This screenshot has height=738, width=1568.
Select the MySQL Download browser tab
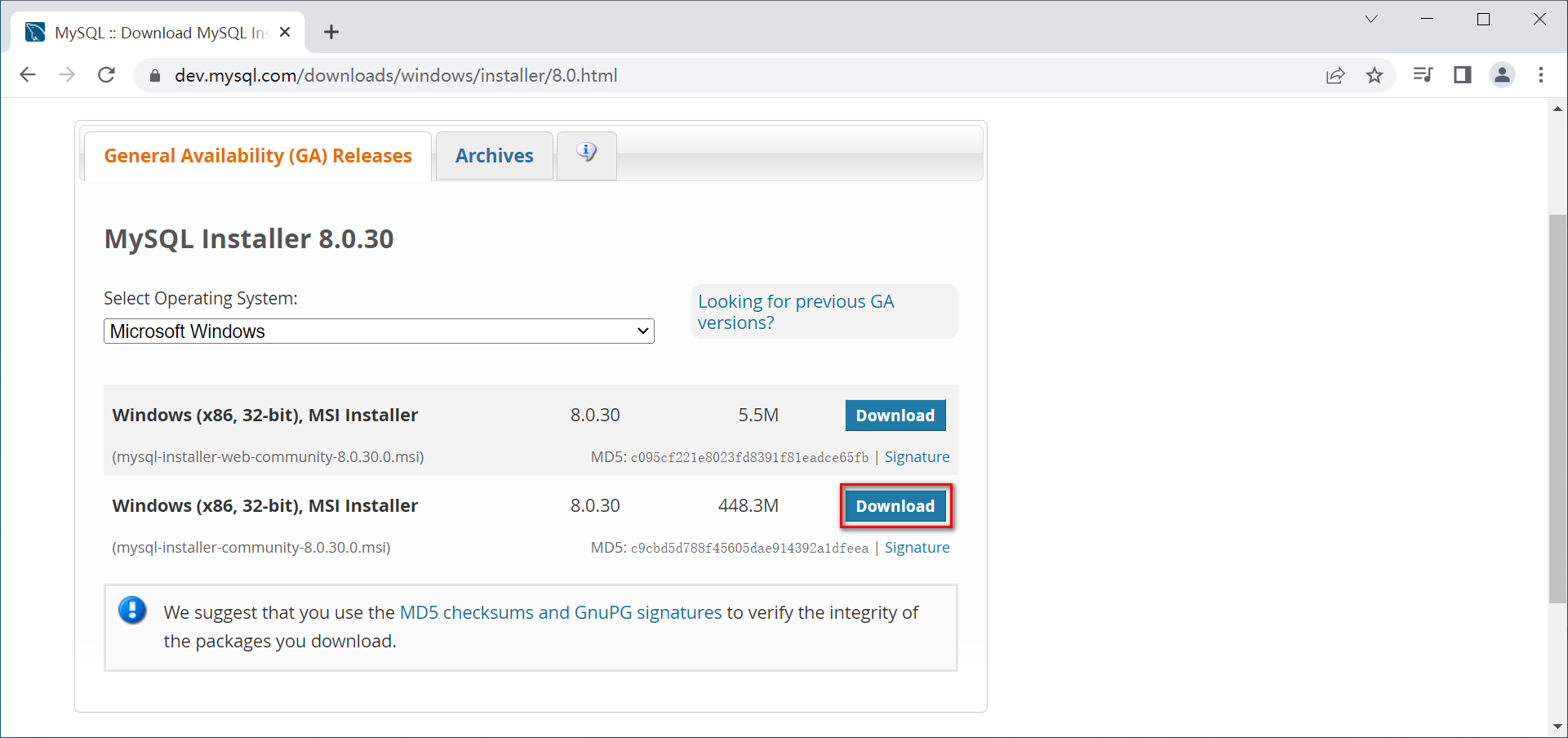[x=158, y=33]
